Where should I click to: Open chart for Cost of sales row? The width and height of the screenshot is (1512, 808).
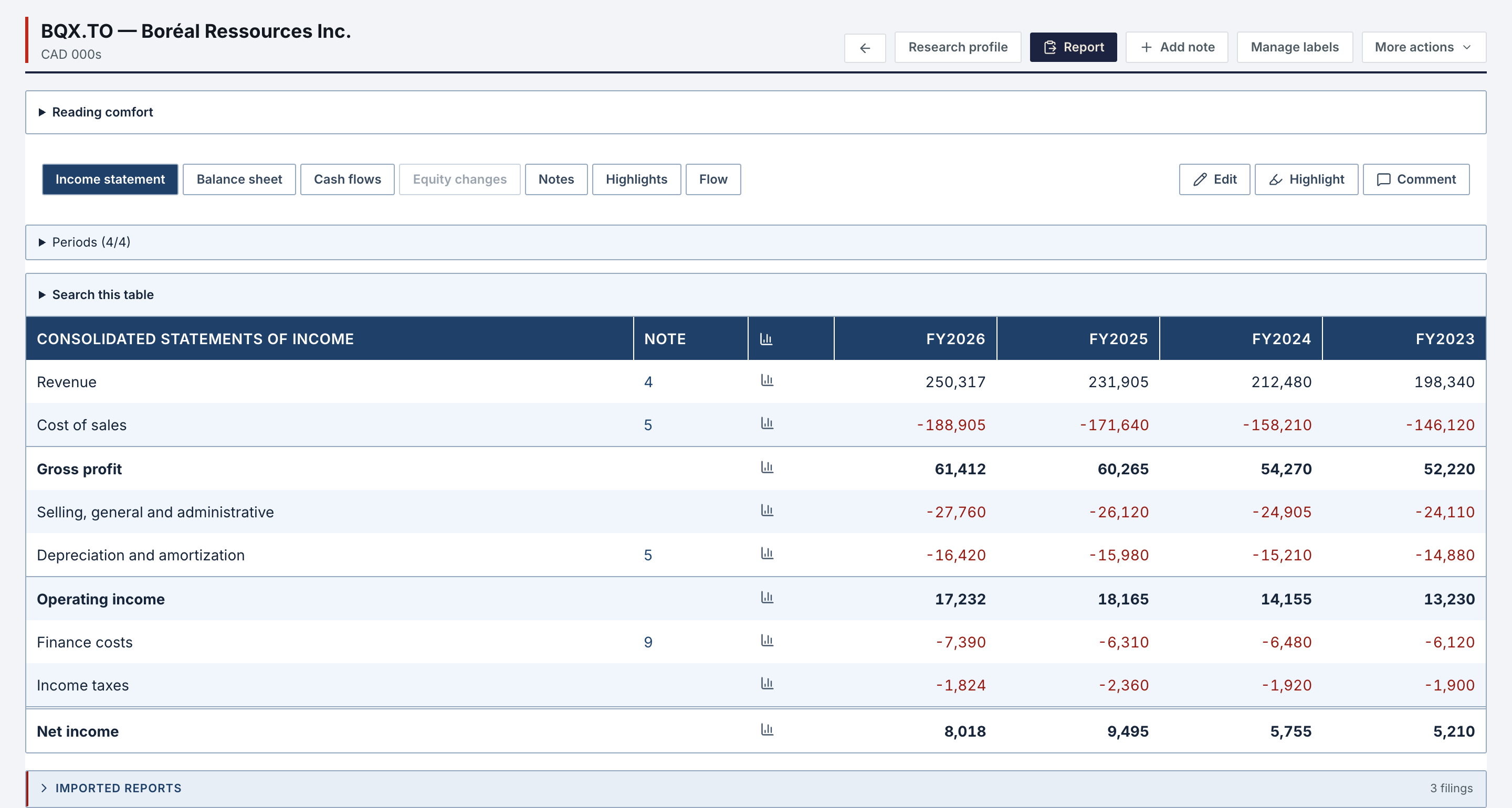tap(766, 423)
